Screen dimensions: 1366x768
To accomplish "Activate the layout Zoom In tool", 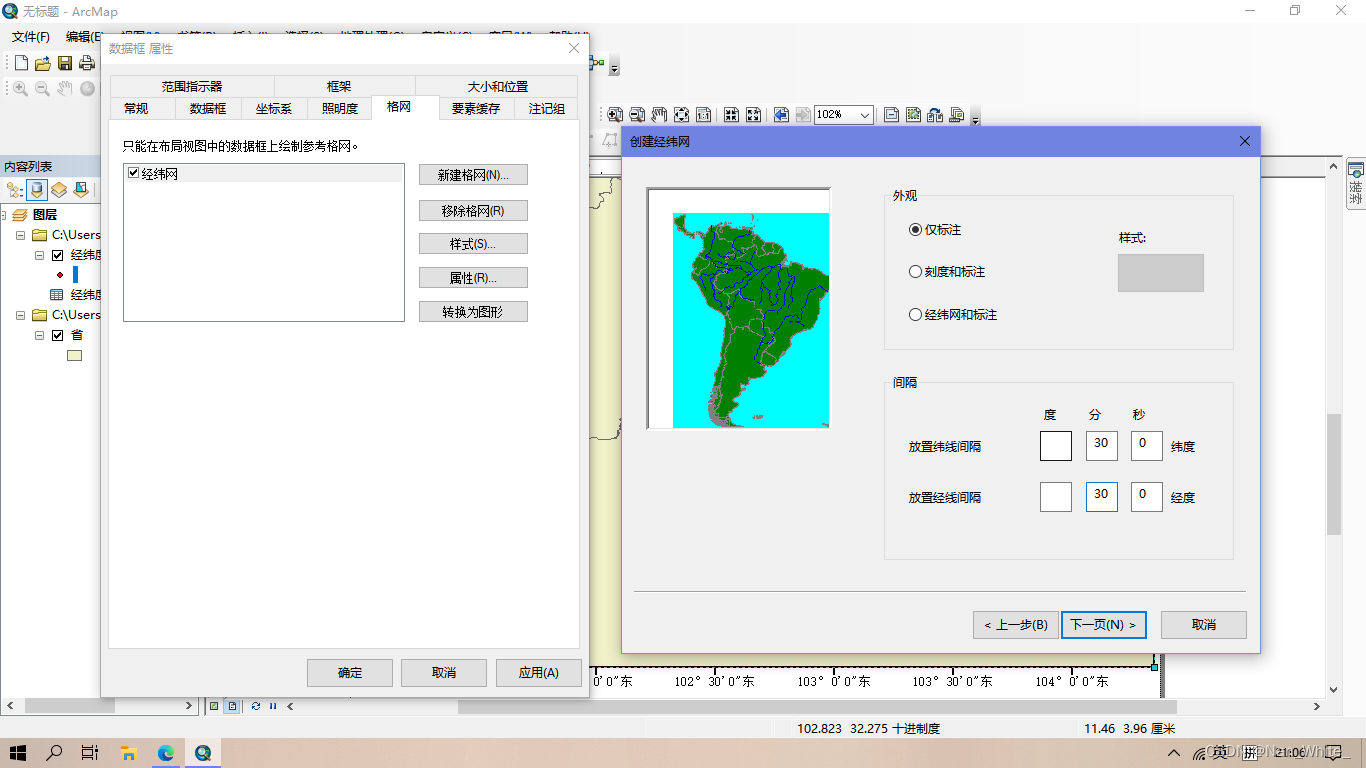I will click(x=614, y=114).
